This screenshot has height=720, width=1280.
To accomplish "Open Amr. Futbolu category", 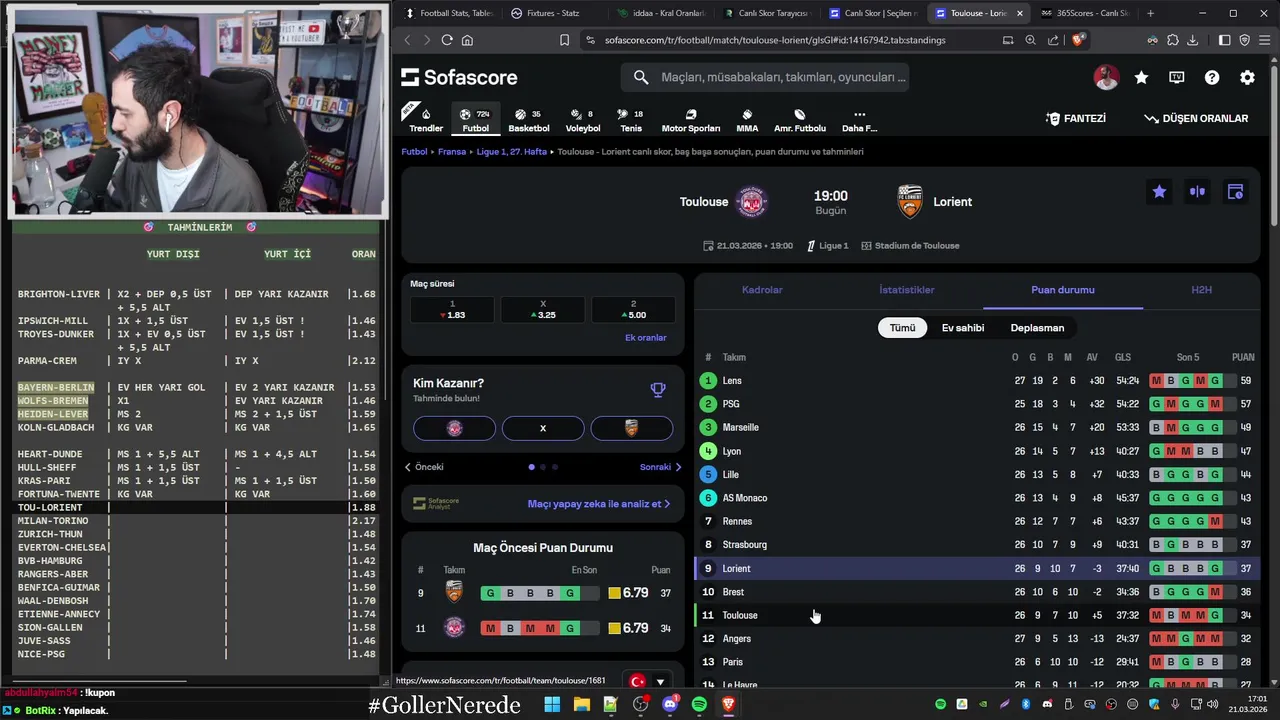I will pos(800,119).
